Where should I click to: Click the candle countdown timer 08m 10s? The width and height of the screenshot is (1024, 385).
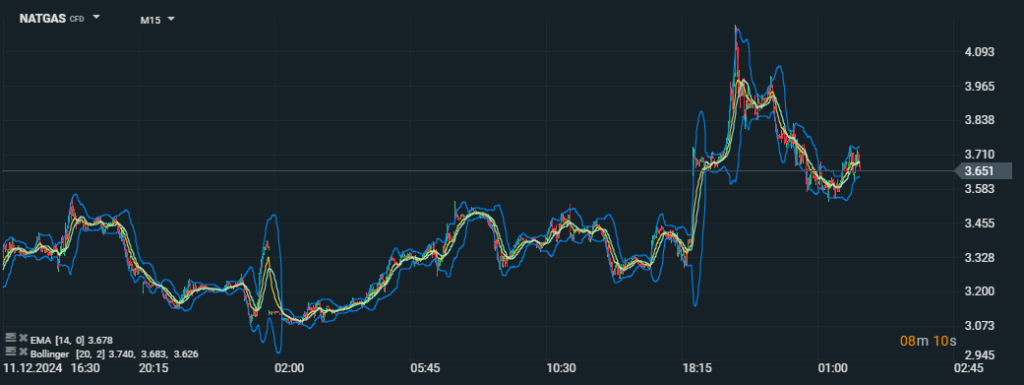[x=928, y=341]
